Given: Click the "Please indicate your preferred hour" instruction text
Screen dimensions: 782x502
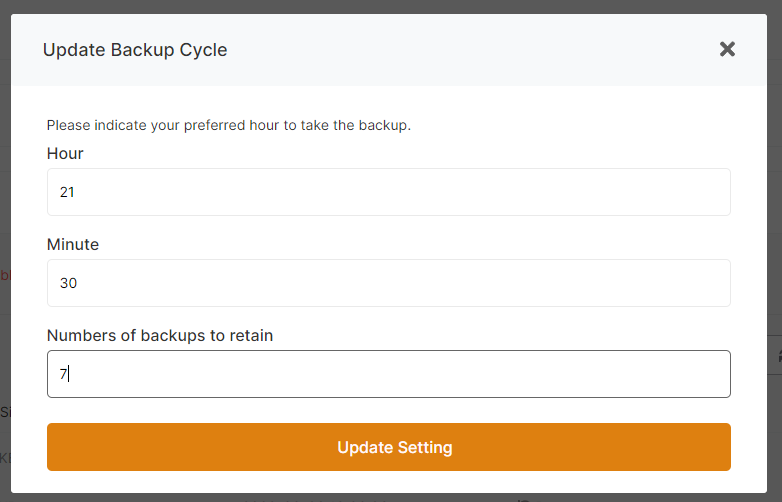Looking at the screenshot, I should [x=229, y=126].
